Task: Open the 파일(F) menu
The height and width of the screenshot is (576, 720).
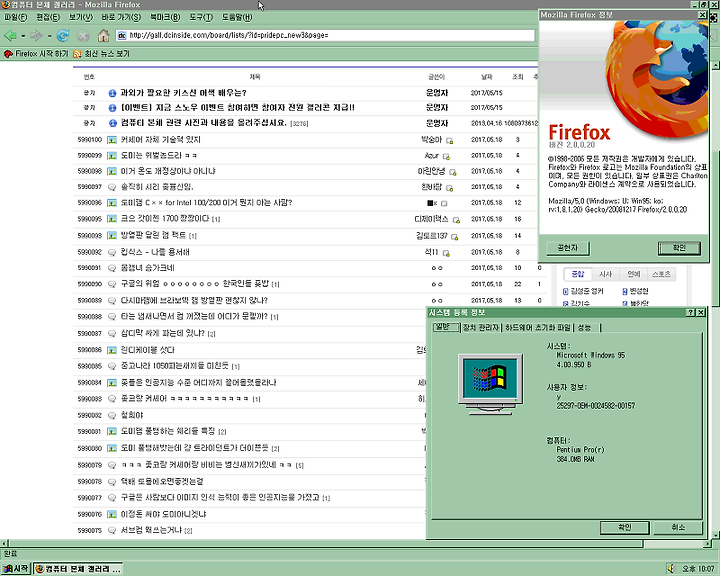Action: pyautogui.click(x=16, y=17)
